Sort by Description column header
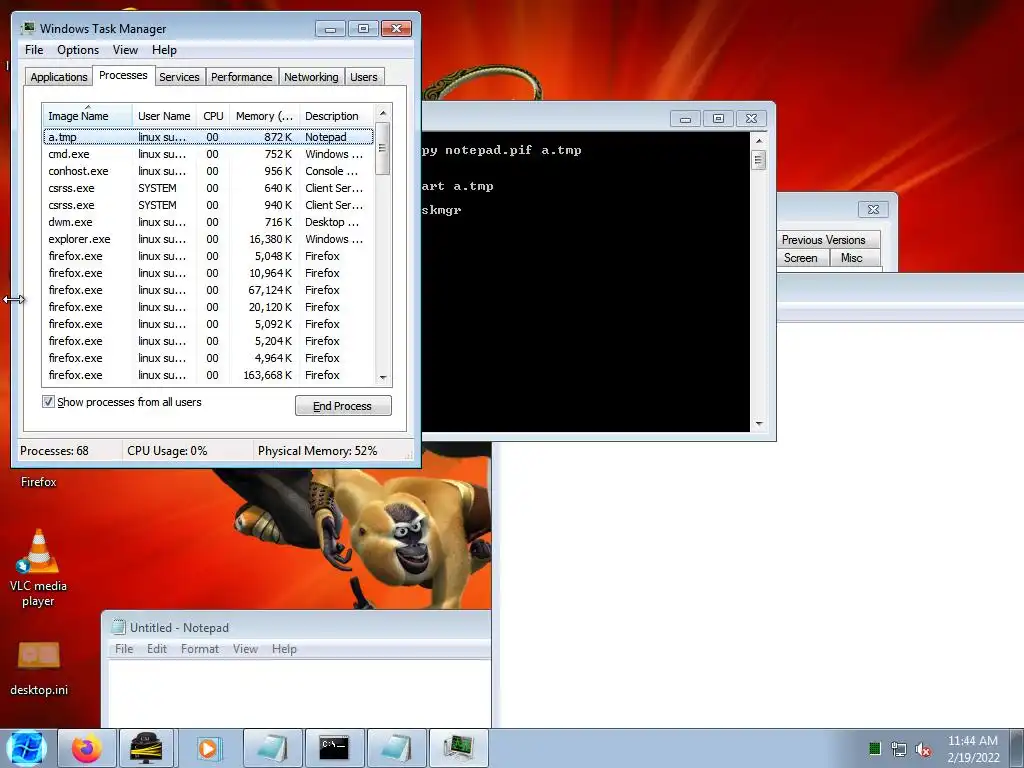1024x768 pixels. tap(336, 116)
